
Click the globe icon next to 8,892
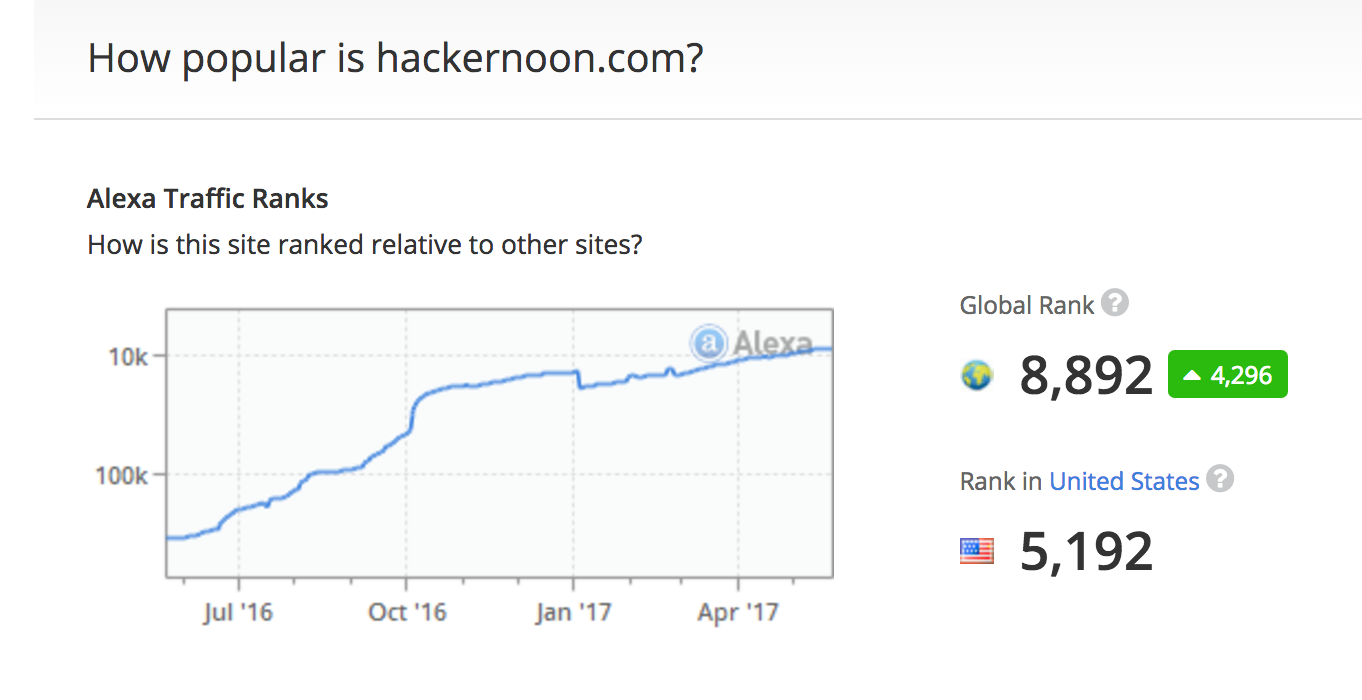point(976,376)
